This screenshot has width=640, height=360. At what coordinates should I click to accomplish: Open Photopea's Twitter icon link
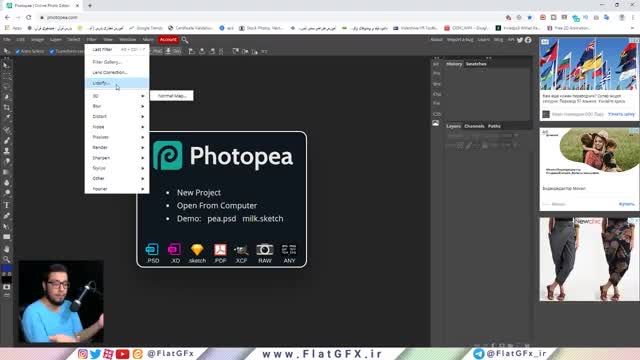[x=520, y=40]
